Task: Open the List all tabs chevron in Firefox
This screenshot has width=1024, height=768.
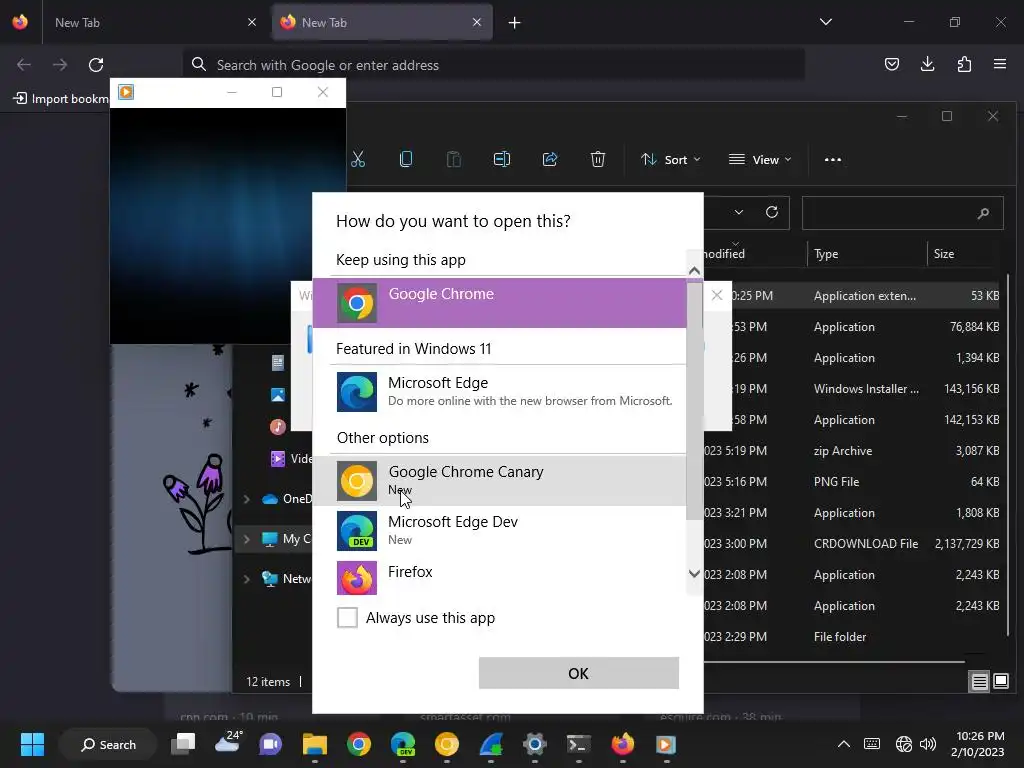Action: (825, 22)
